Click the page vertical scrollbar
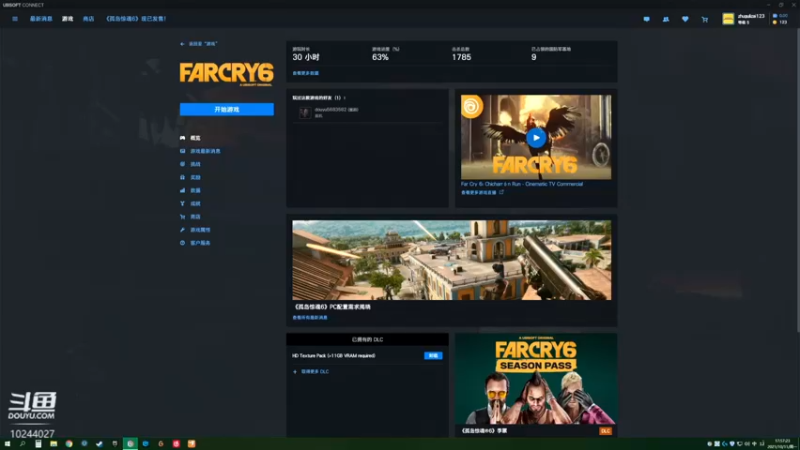 click(797, 179)
